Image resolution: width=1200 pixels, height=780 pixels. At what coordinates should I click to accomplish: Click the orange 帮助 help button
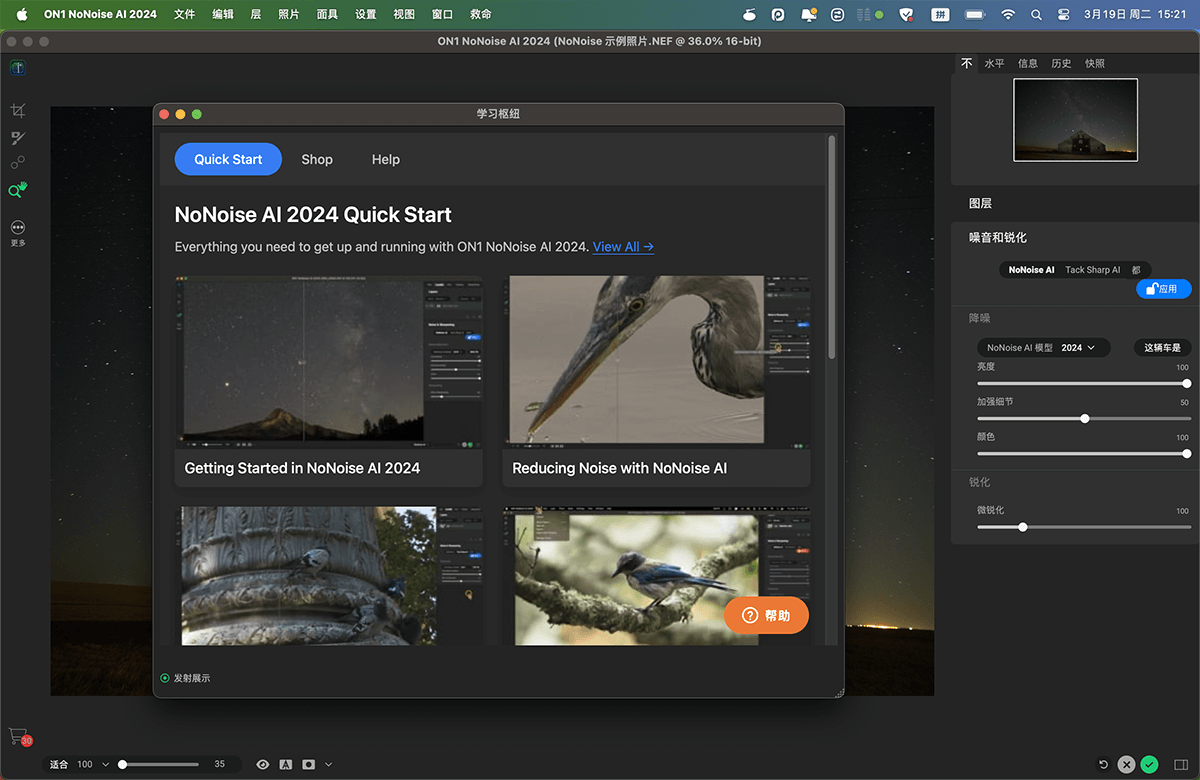tap(766, 616)
